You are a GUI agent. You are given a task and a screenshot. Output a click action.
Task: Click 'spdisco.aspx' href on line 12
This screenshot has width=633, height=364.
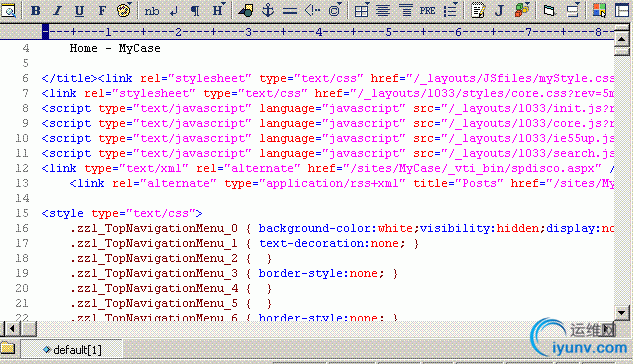(553, 168)
